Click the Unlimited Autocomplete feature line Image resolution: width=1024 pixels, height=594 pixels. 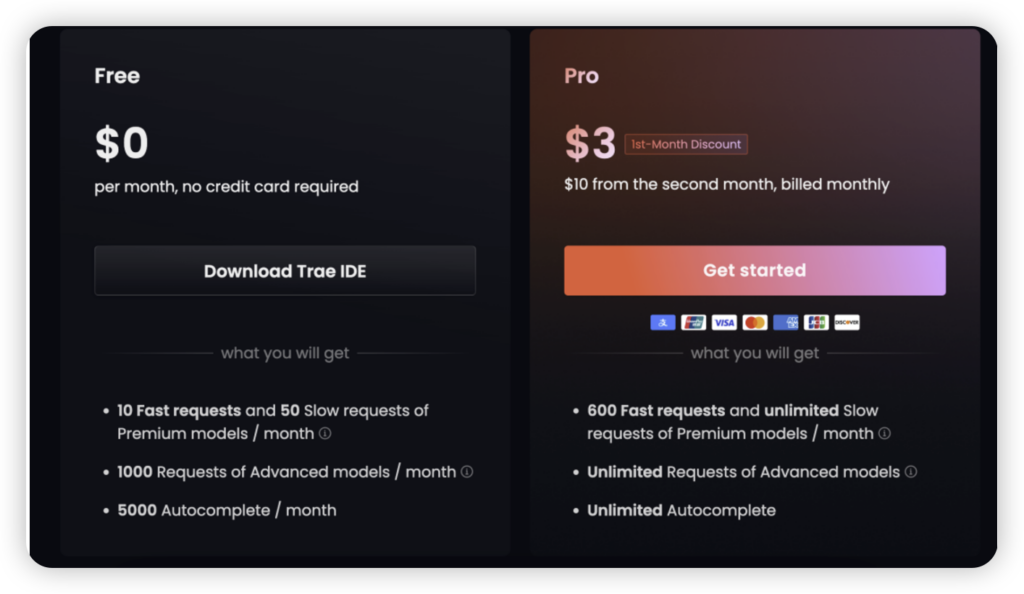[x=681, y=510]
